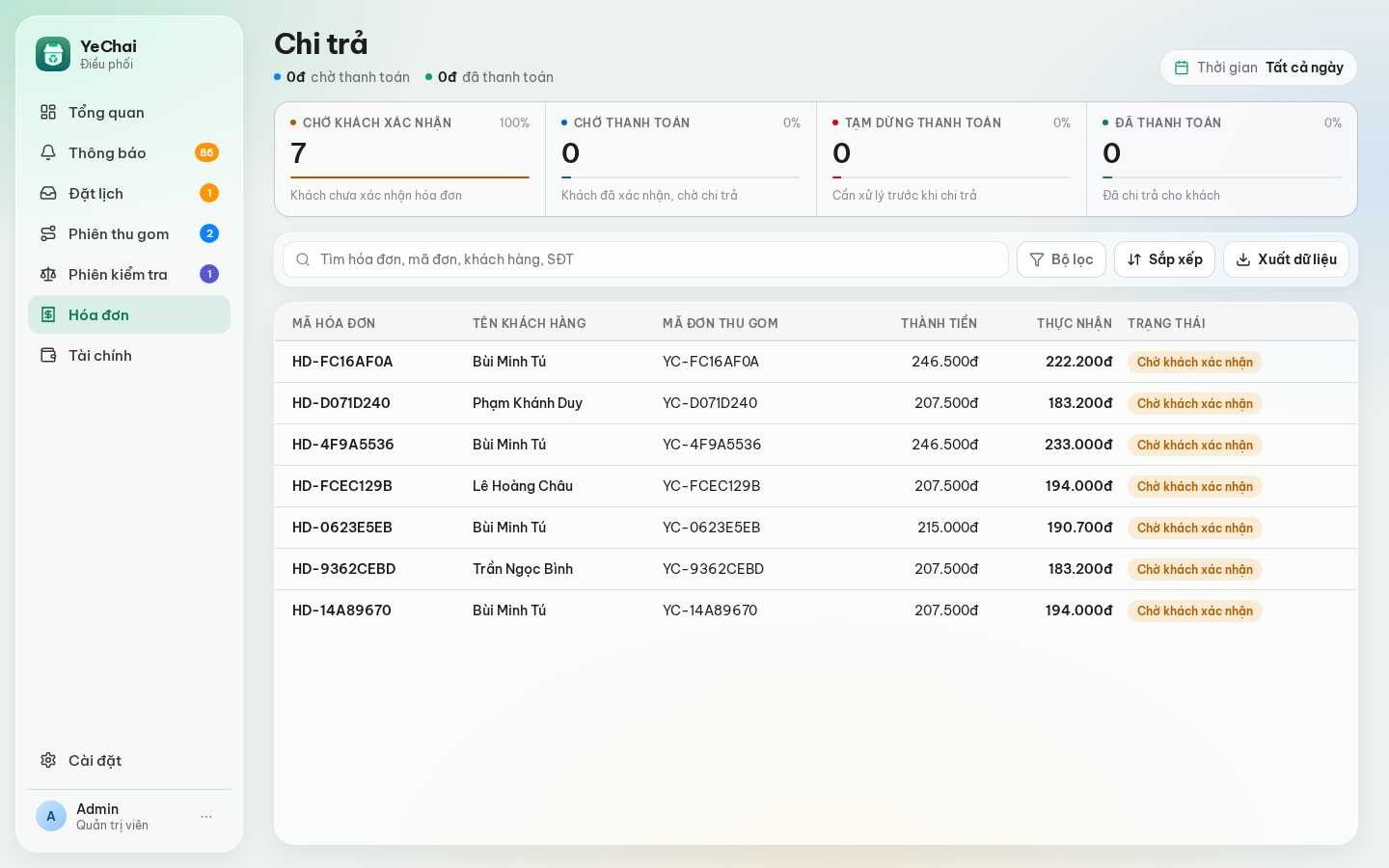Open the Sắp xếp sort menu
Viewport: 1389px width, 868px height.
[1164, 259]
